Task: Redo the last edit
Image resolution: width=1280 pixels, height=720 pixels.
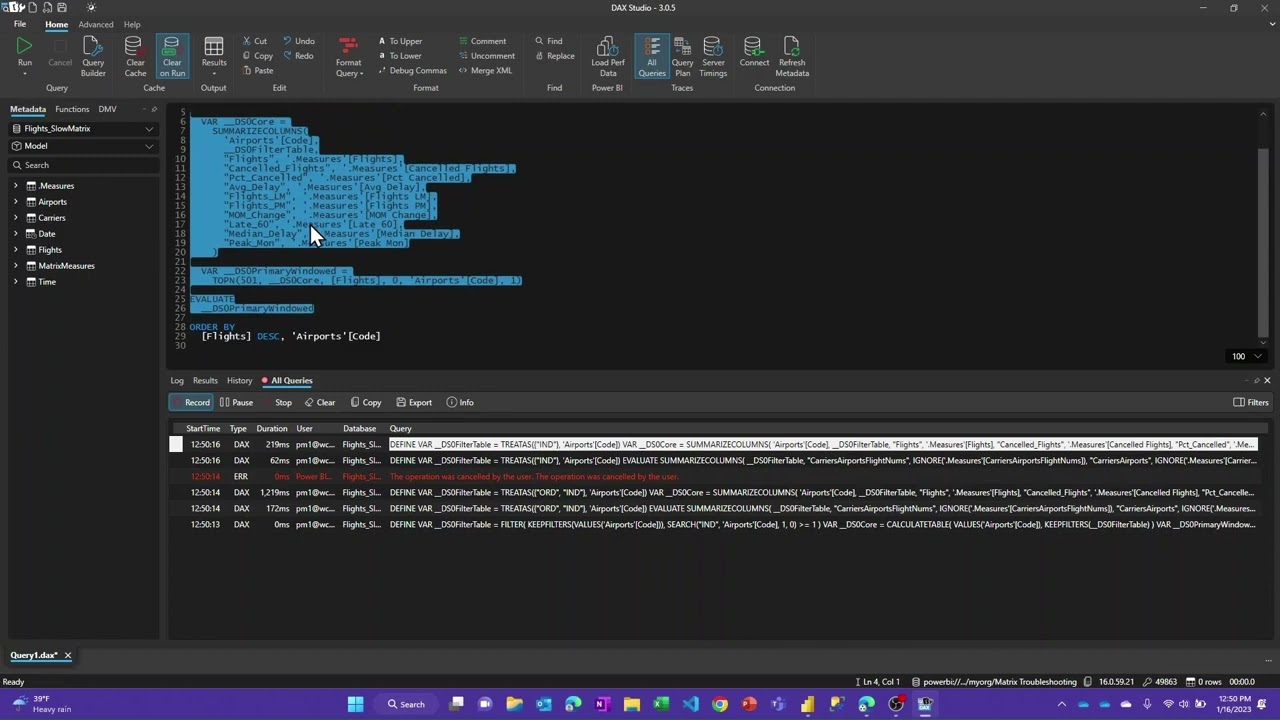Action: pyautogui.click(x=299, y=56)
